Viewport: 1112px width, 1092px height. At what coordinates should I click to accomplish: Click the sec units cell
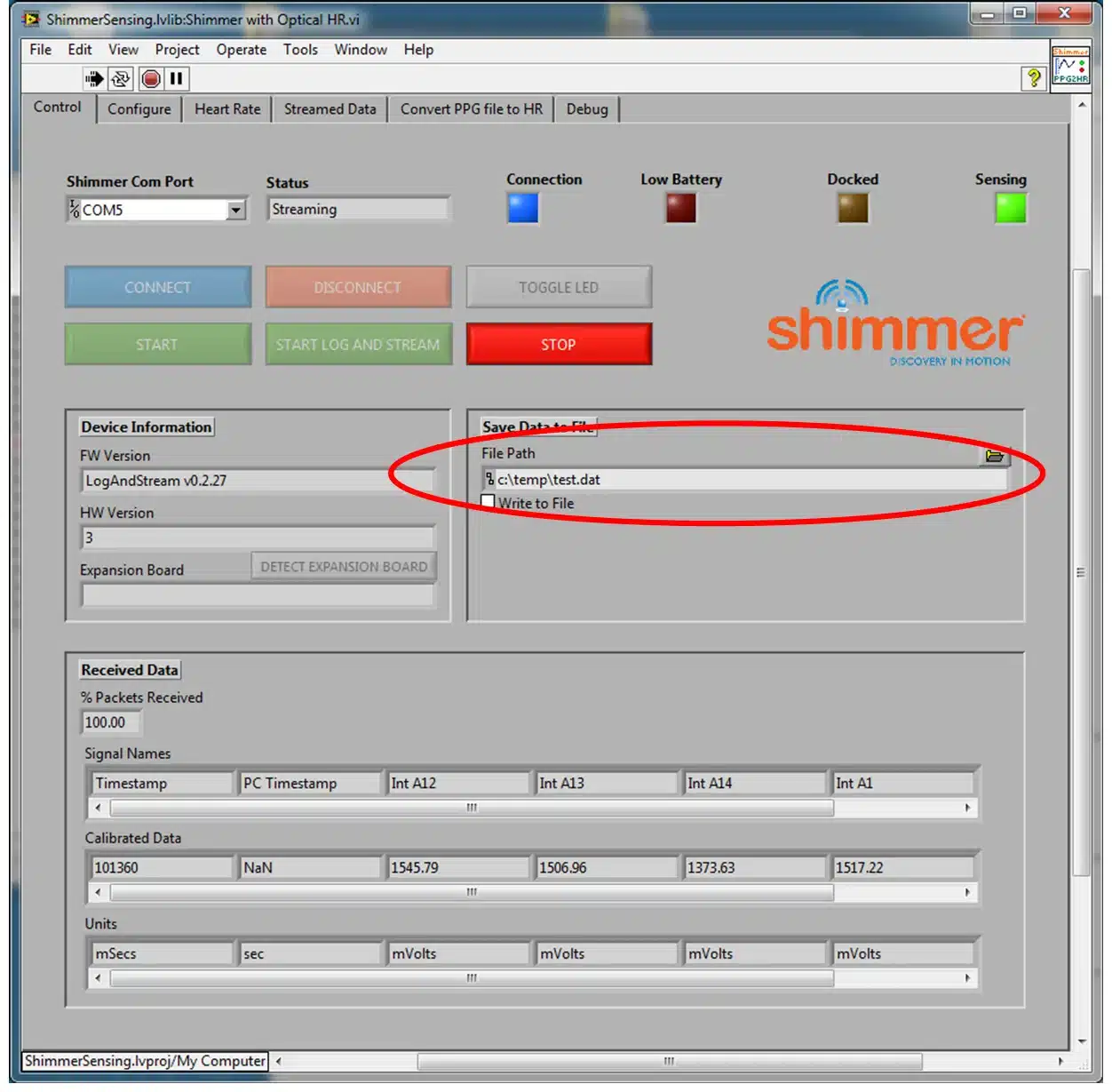310,953
